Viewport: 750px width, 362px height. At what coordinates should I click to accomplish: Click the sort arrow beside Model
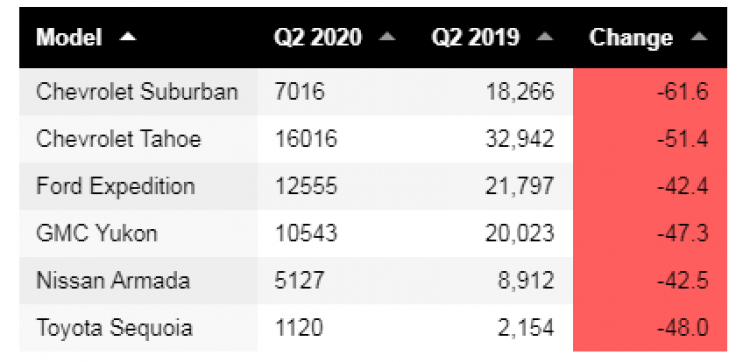point(128,36)
